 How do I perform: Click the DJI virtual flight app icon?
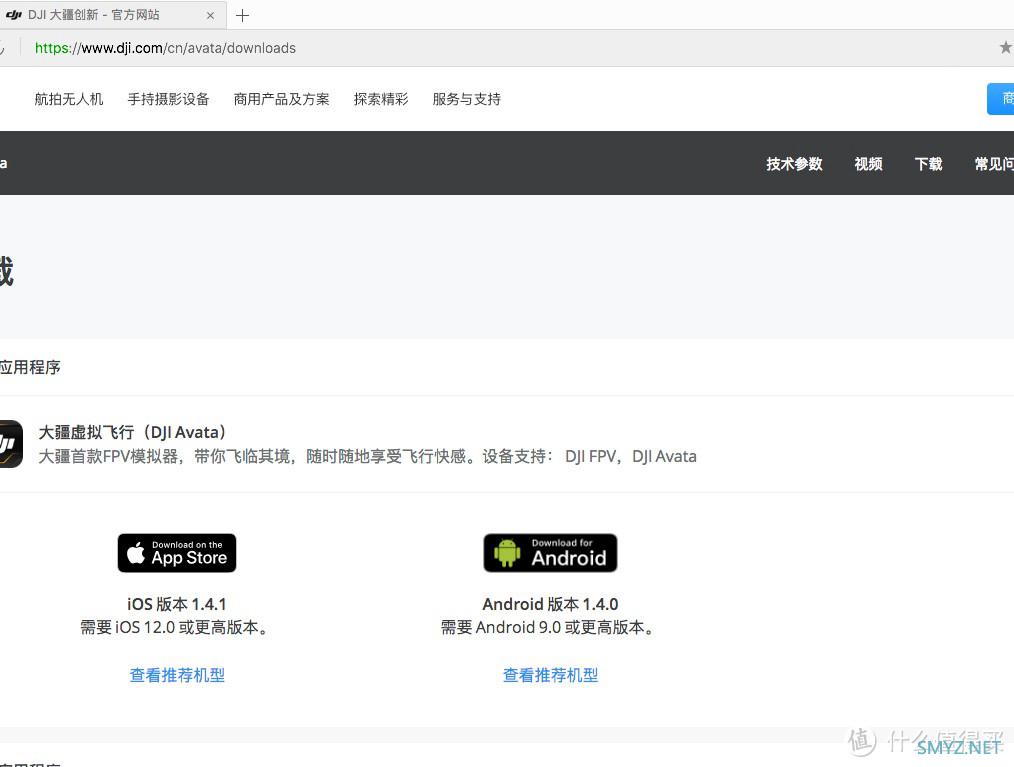(11, 444)
